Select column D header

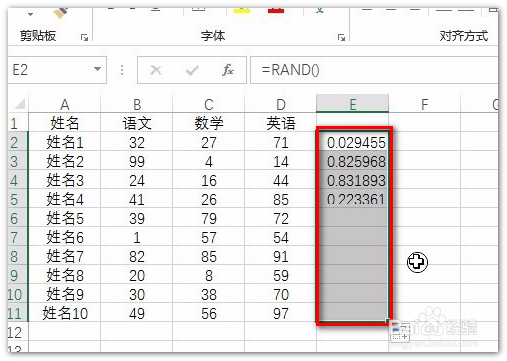281,104
